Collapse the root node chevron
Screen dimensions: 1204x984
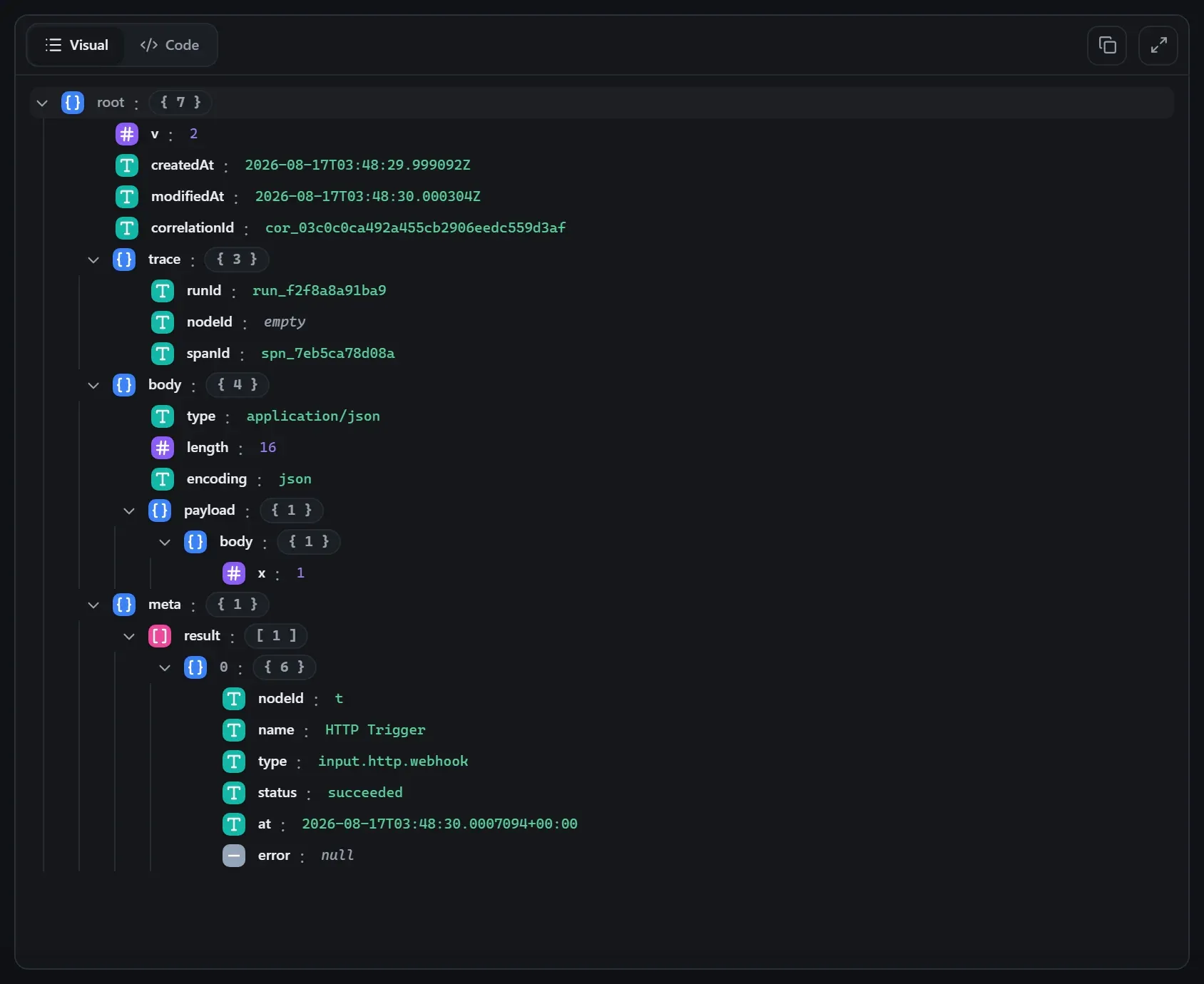pos(42,103)
